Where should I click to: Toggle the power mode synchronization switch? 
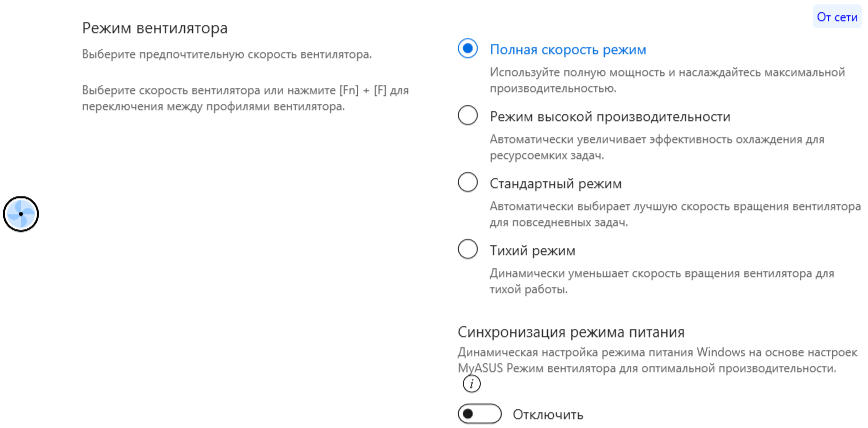click(x=478, y=414)
